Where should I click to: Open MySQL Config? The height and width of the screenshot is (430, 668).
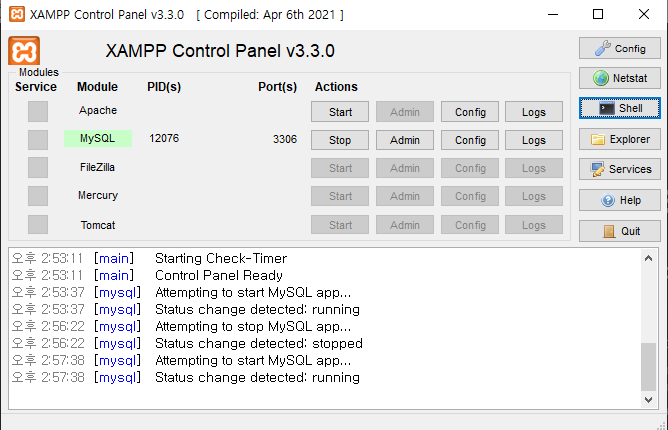pyautogui.click(x=470, y=140)
